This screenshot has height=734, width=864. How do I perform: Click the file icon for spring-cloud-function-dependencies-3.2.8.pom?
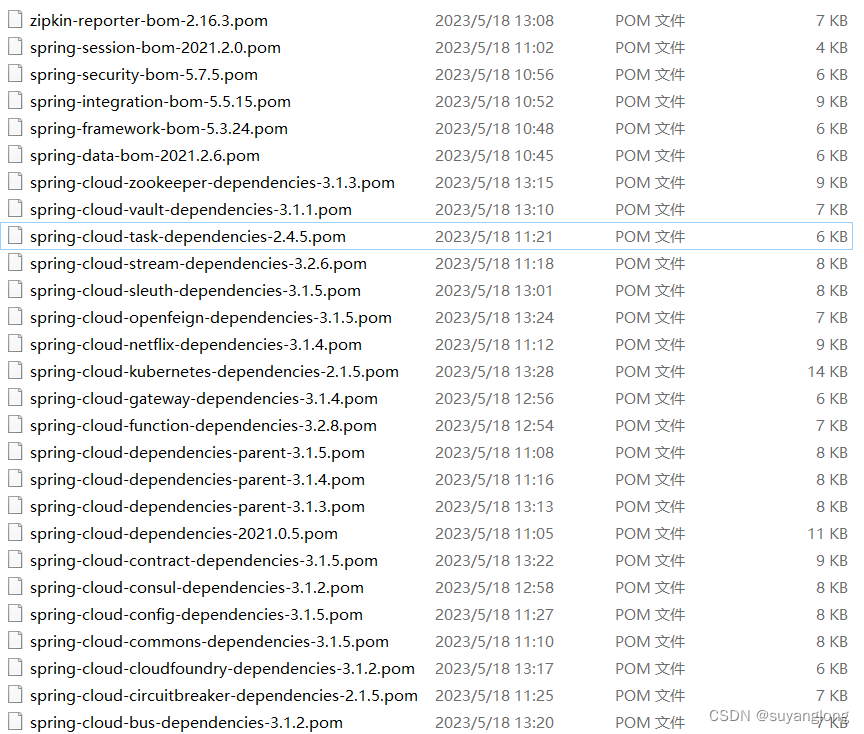[15, 425]
